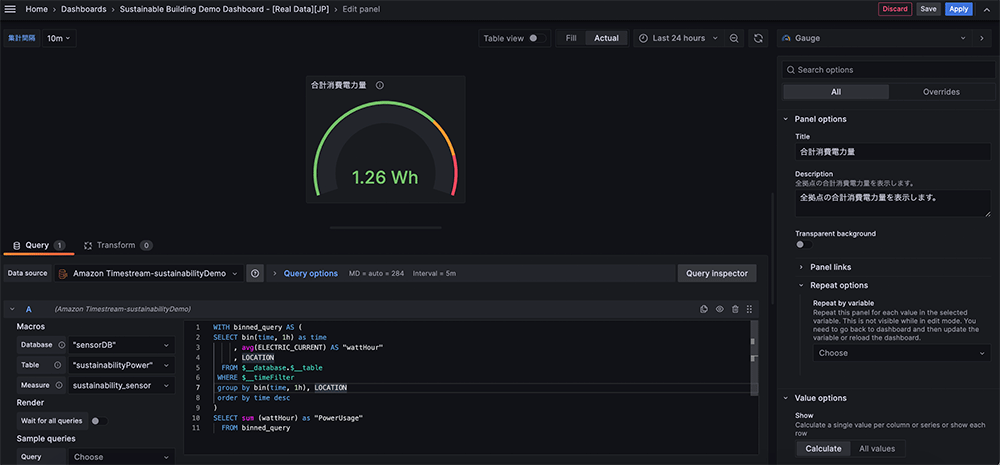The image size is (1000, 465).
Task: Delete query A with the trash icon
Action: [x=735, y=309]
